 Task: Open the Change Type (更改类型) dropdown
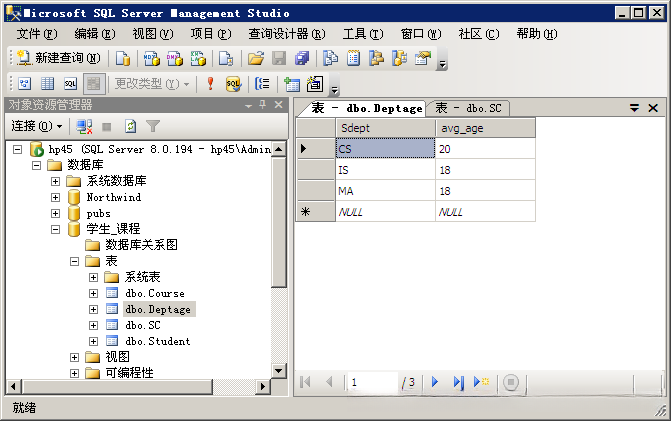pos(151,84)
